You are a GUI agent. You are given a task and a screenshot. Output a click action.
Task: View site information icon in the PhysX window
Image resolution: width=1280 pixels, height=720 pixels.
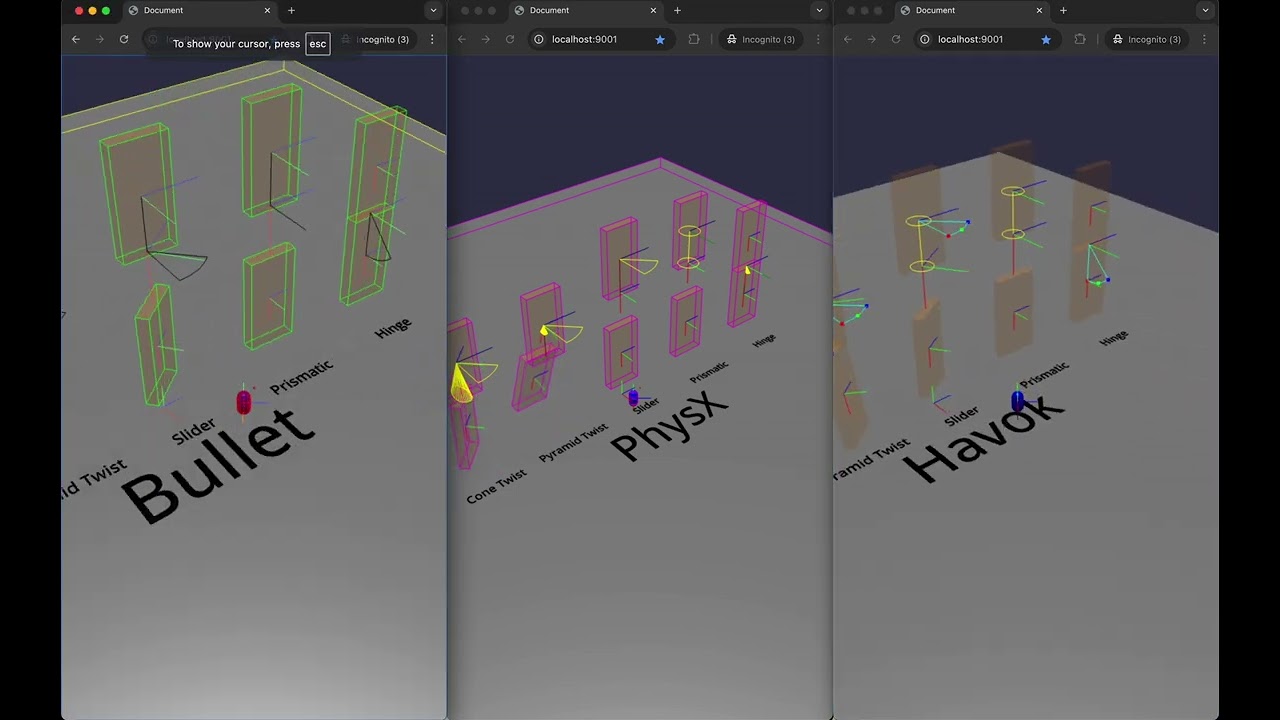coord(538,39)
